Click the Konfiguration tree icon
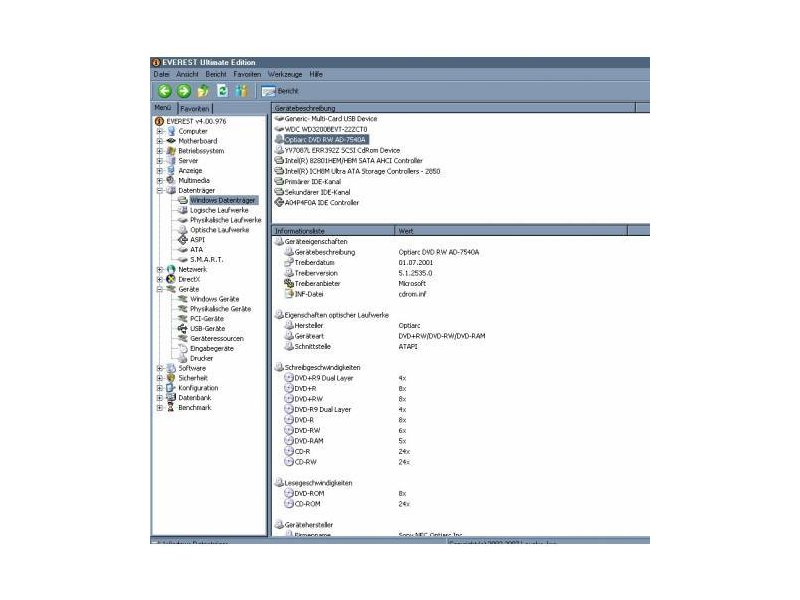Screen dimensions: 800x600 tap(171, 388)
